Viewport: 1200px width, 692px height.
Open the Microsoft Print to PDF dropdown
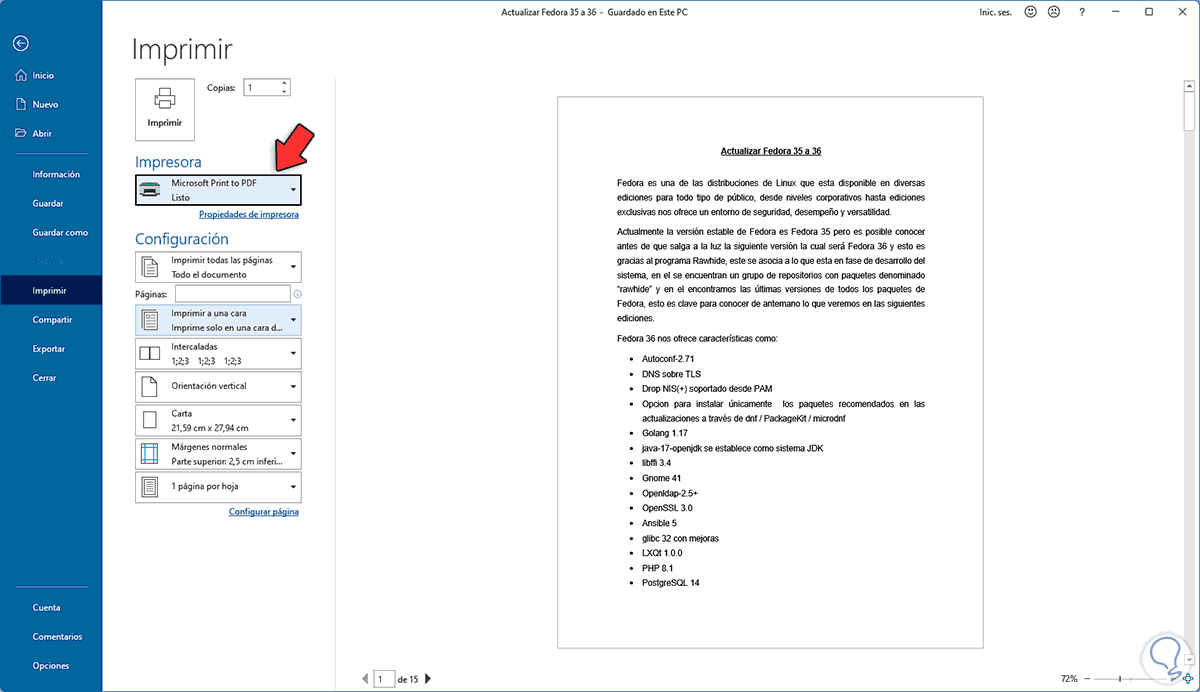click(218, 190)
